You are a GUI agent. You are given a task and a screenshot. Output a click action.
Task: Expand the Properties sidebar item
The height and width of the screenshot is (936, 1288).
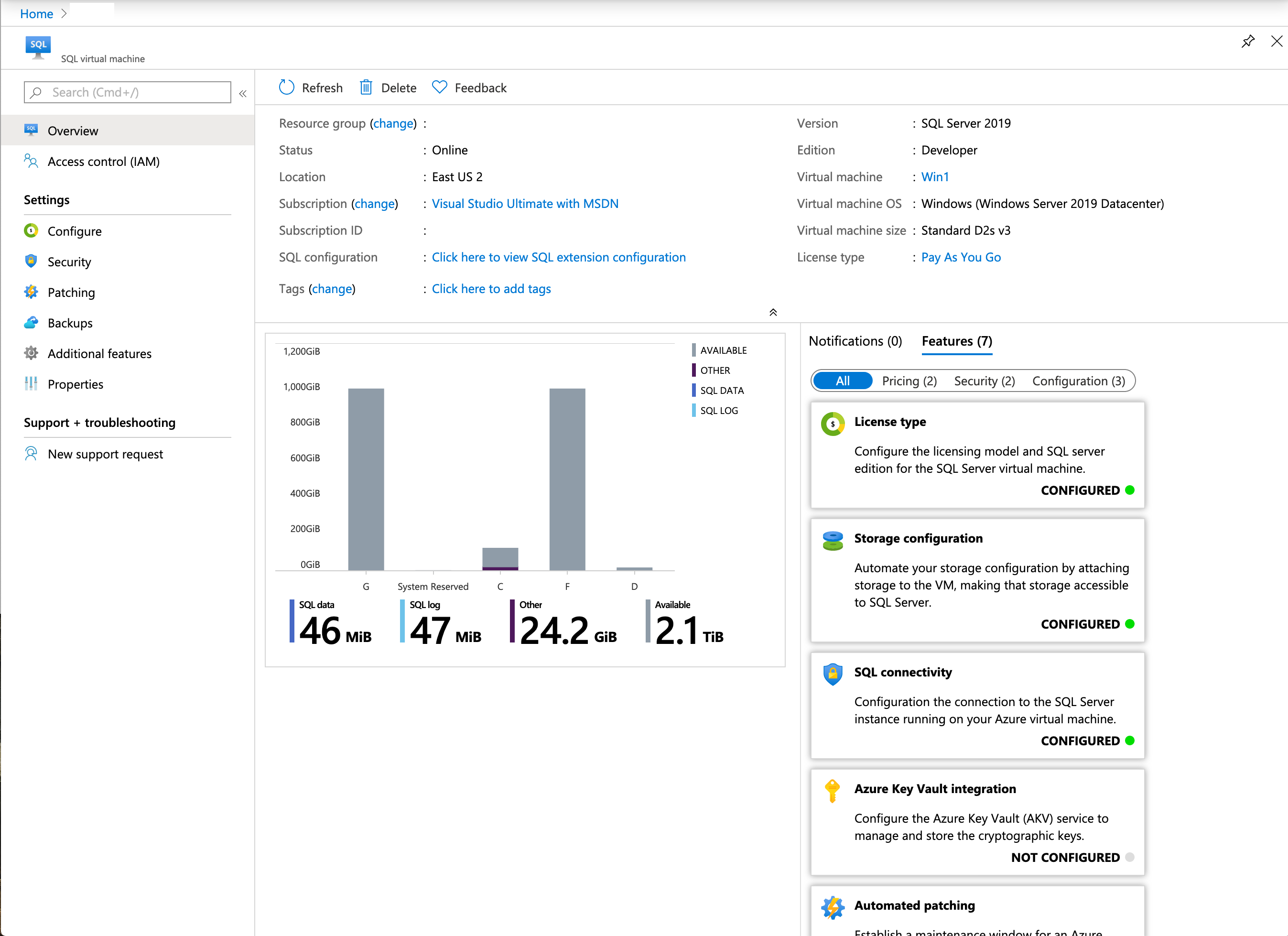(x=76, y=384)
